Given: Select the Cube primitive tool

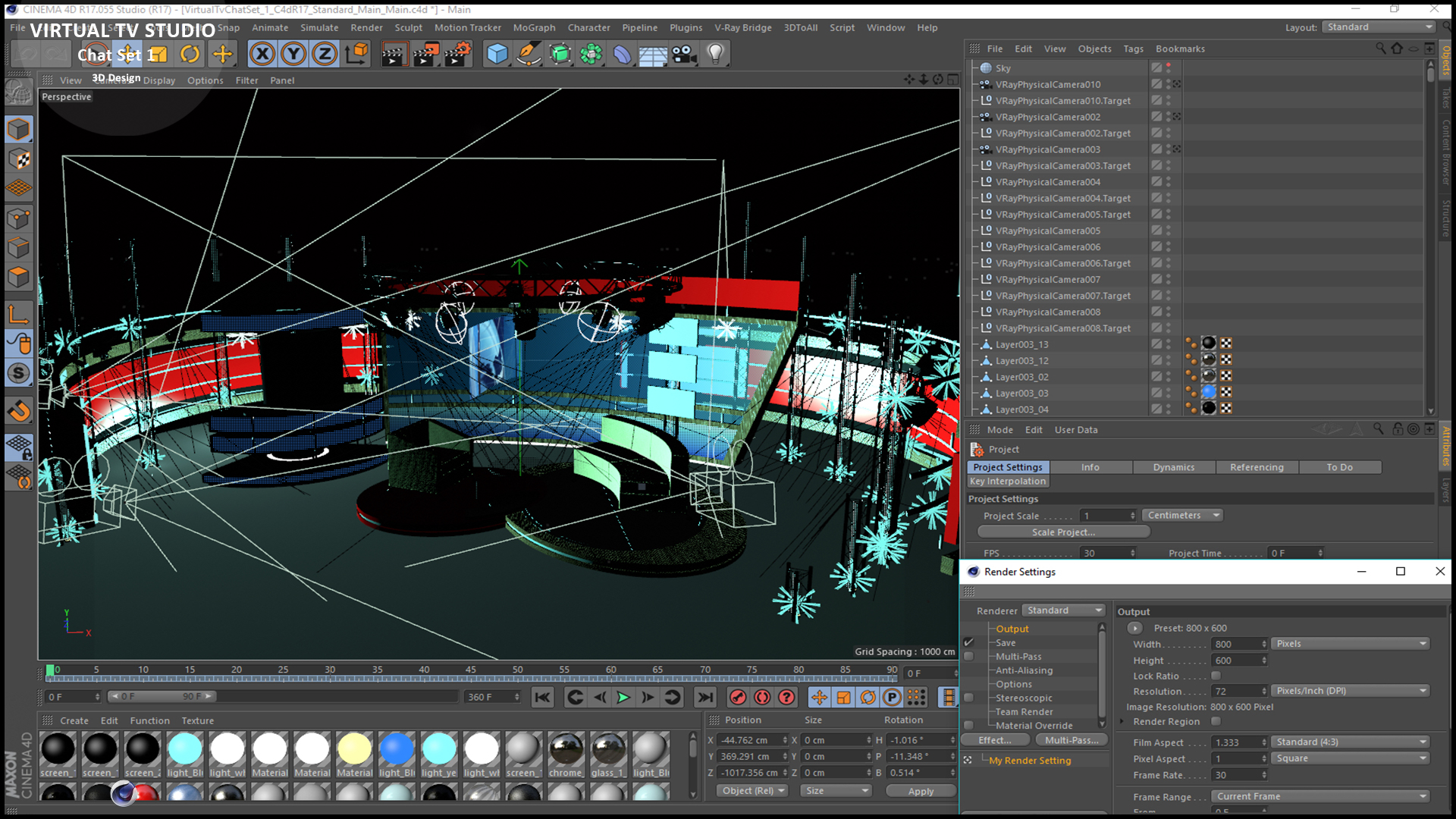Looking at the screenshot, I should point(497,54).
